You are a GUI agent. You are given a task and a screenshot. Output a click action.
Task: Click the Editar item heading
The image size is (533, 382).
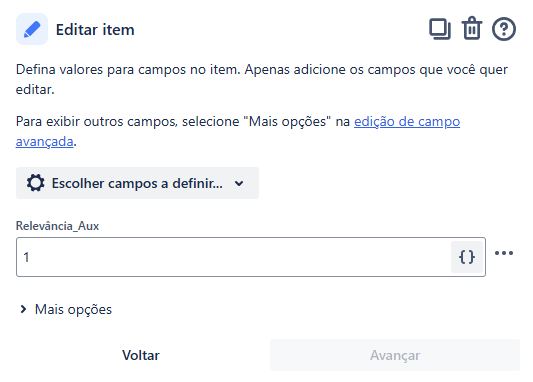point(95,30)
